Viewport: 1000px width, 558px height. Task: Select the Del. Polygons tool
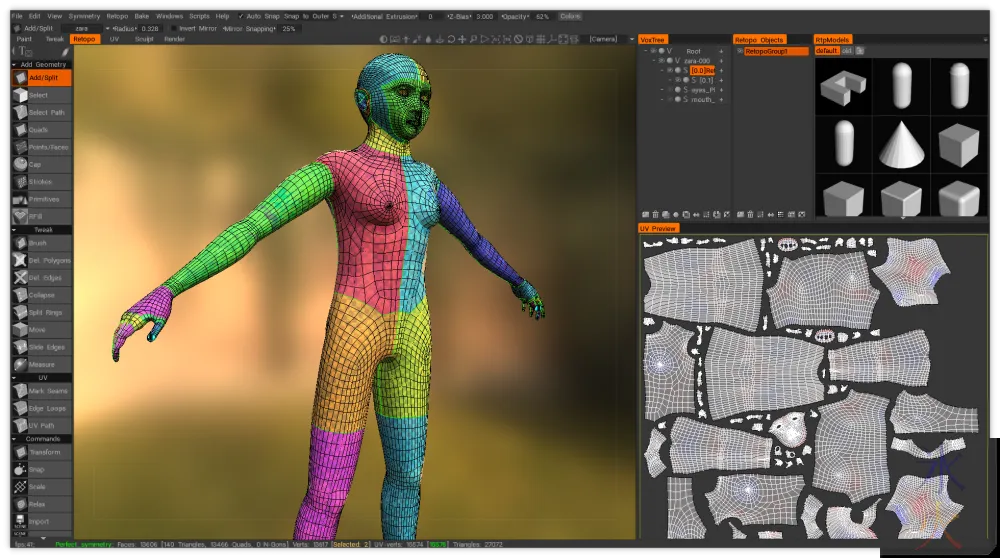pyautogui.click(x=41, y=260)
